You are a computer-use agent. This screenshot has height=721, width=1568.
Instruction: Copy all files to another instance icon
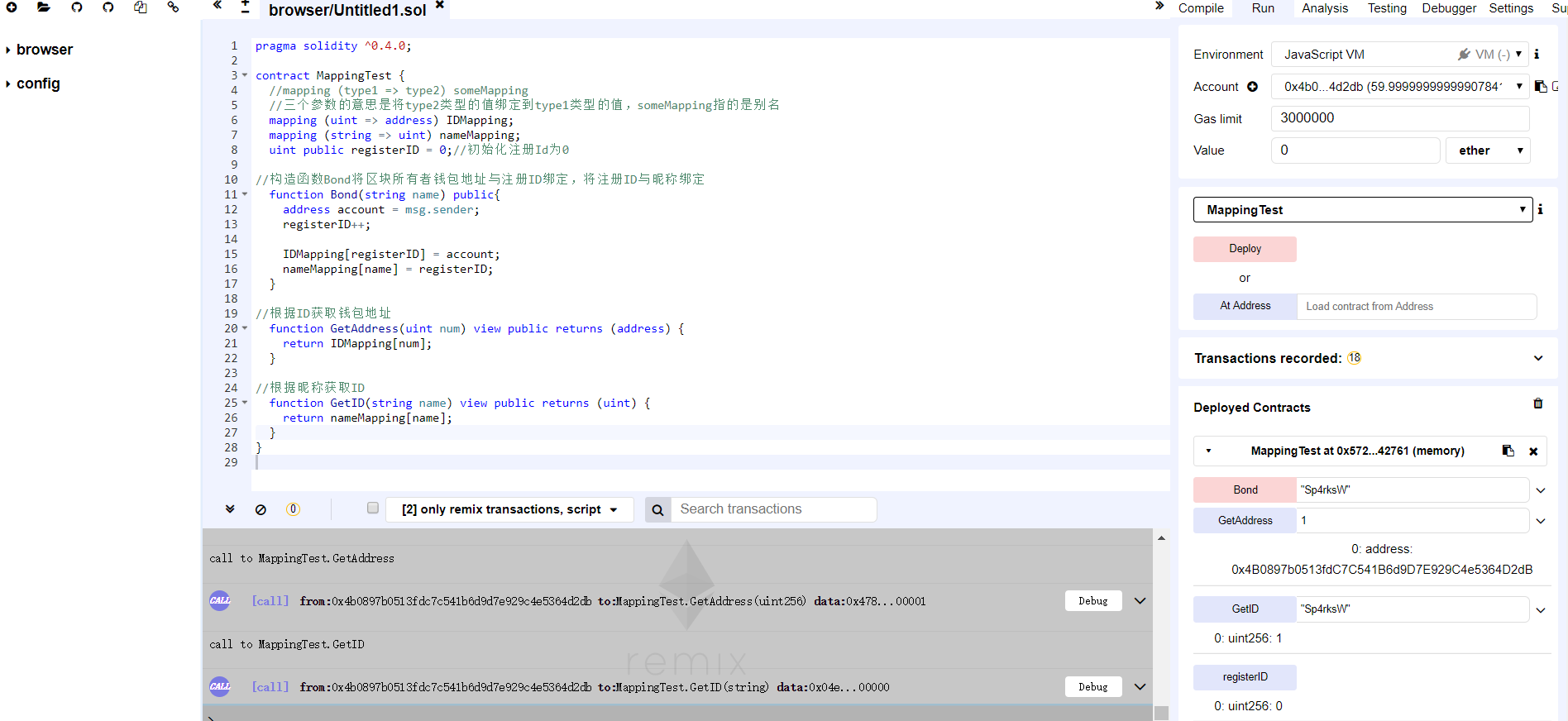coord(141,7)
